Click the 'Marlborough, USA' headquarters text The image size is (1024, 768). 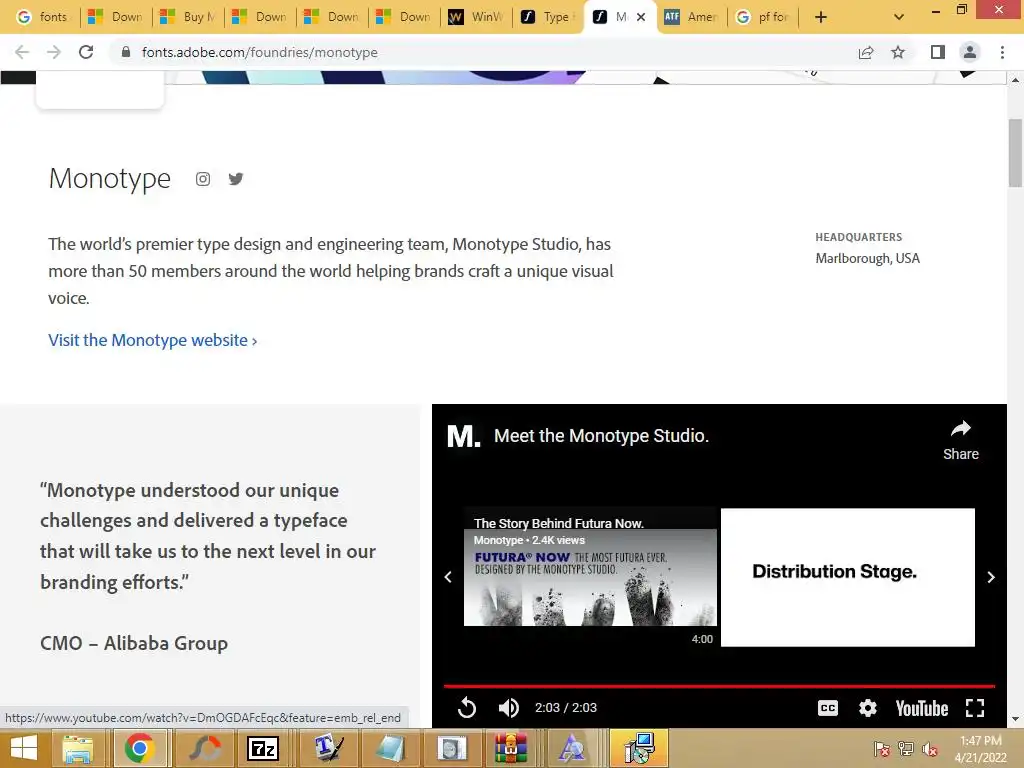click(867, 259)
